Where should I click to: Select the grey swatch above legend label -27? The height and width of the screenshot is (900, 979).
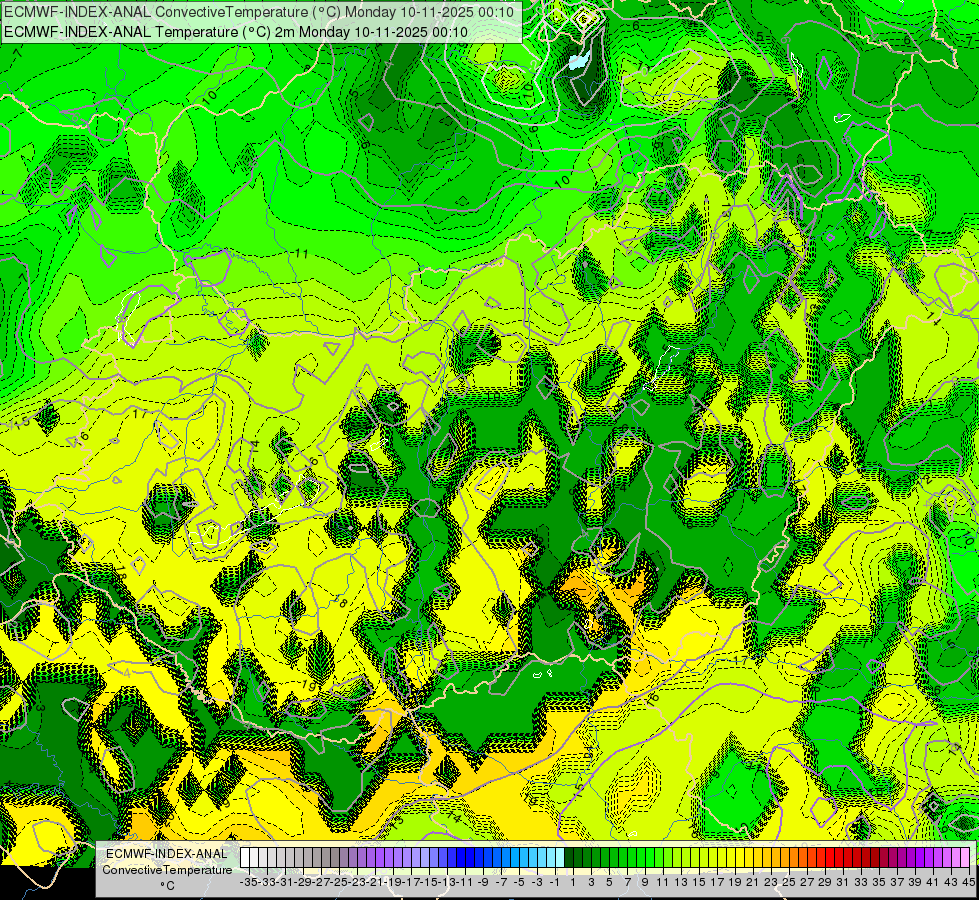(x=317, y=857)
